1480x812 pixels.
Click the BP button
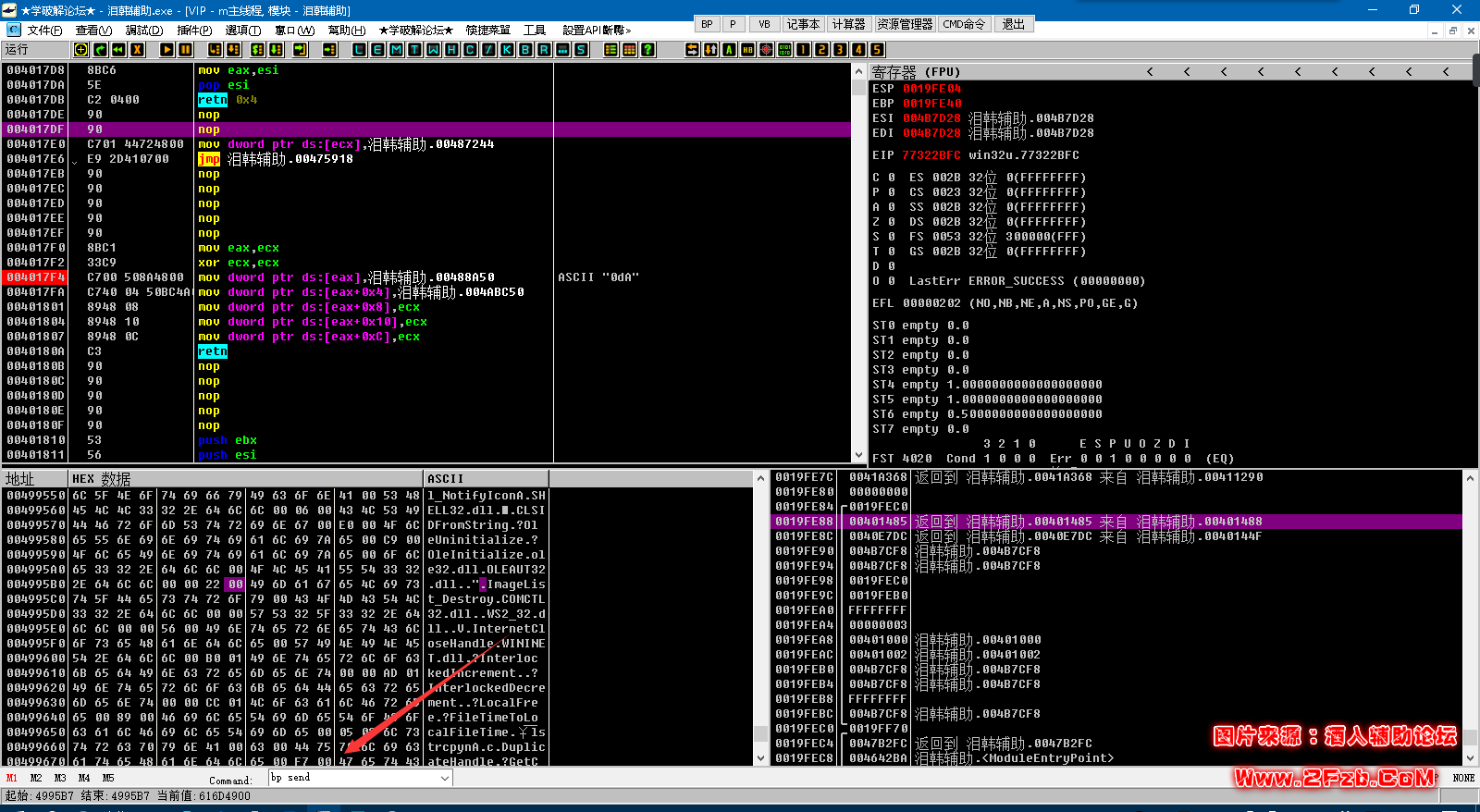tap(707, 24)
